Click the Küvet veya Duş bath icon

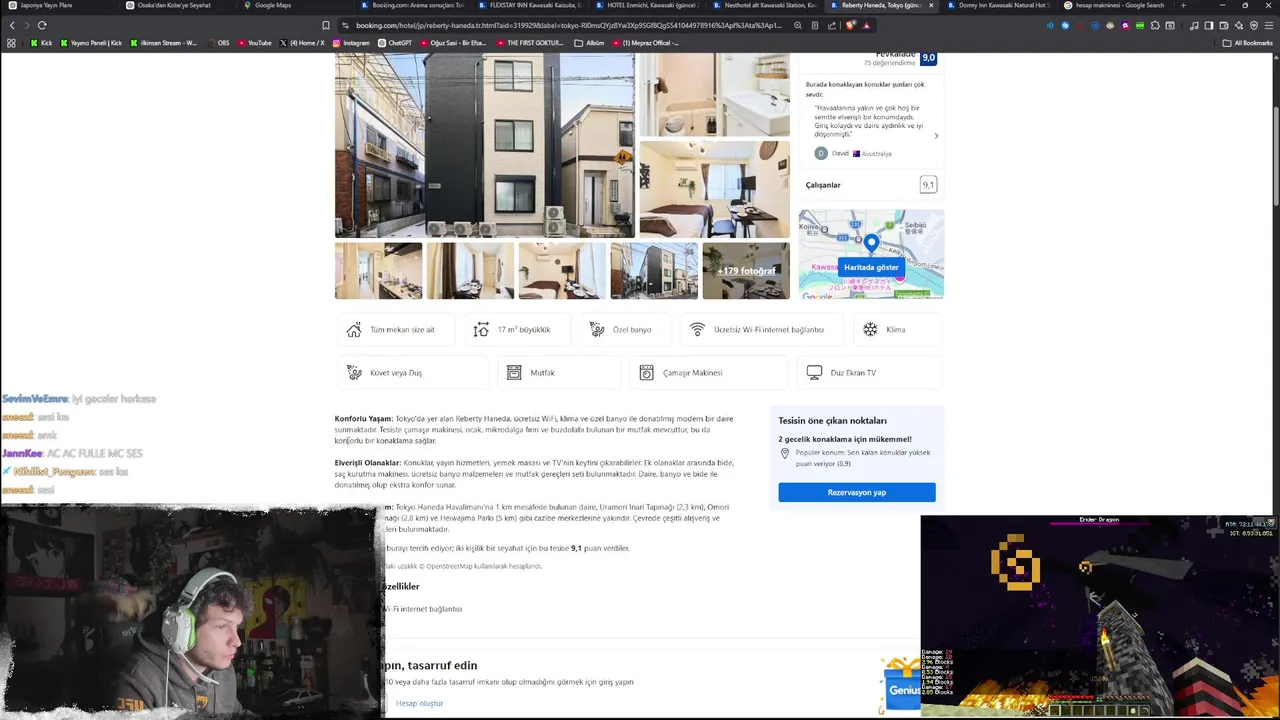coord(354,372)
